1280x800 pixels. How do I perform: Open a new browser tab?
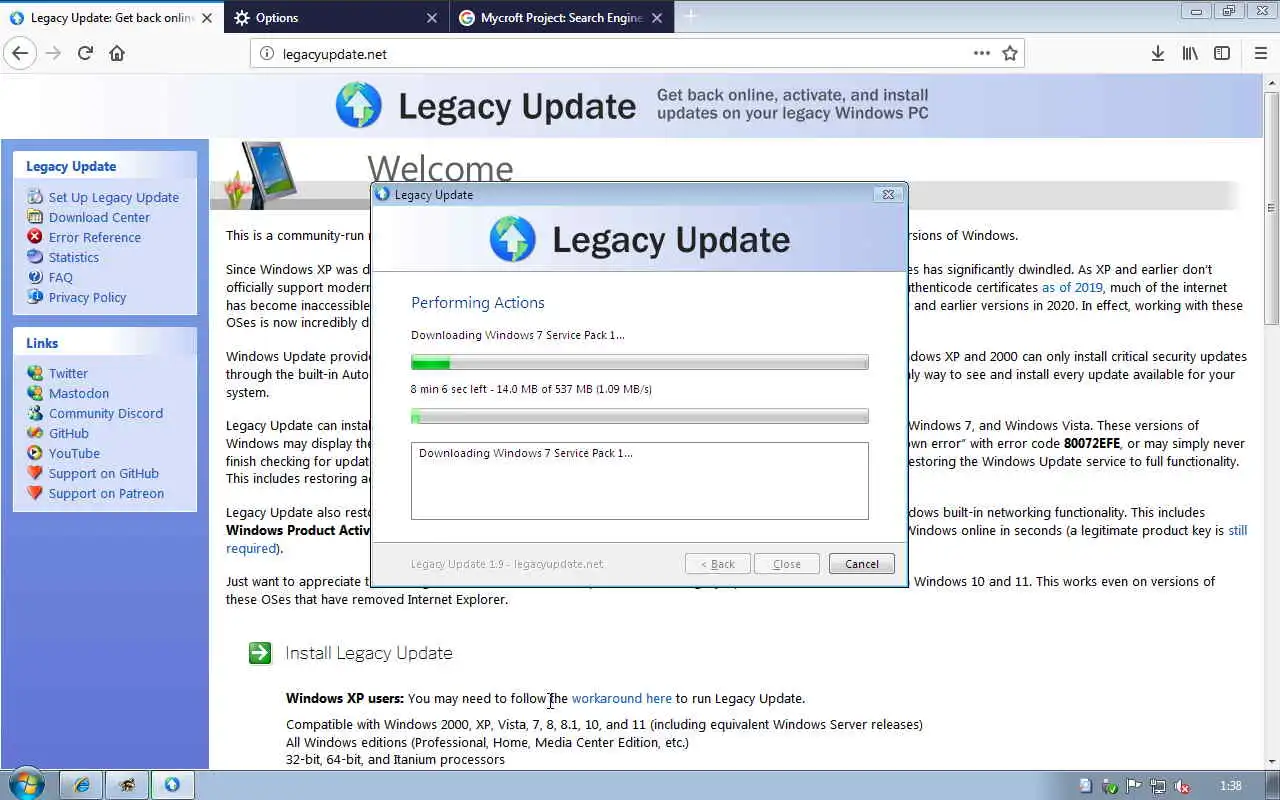pyautogui.click(x=690, y=16)
